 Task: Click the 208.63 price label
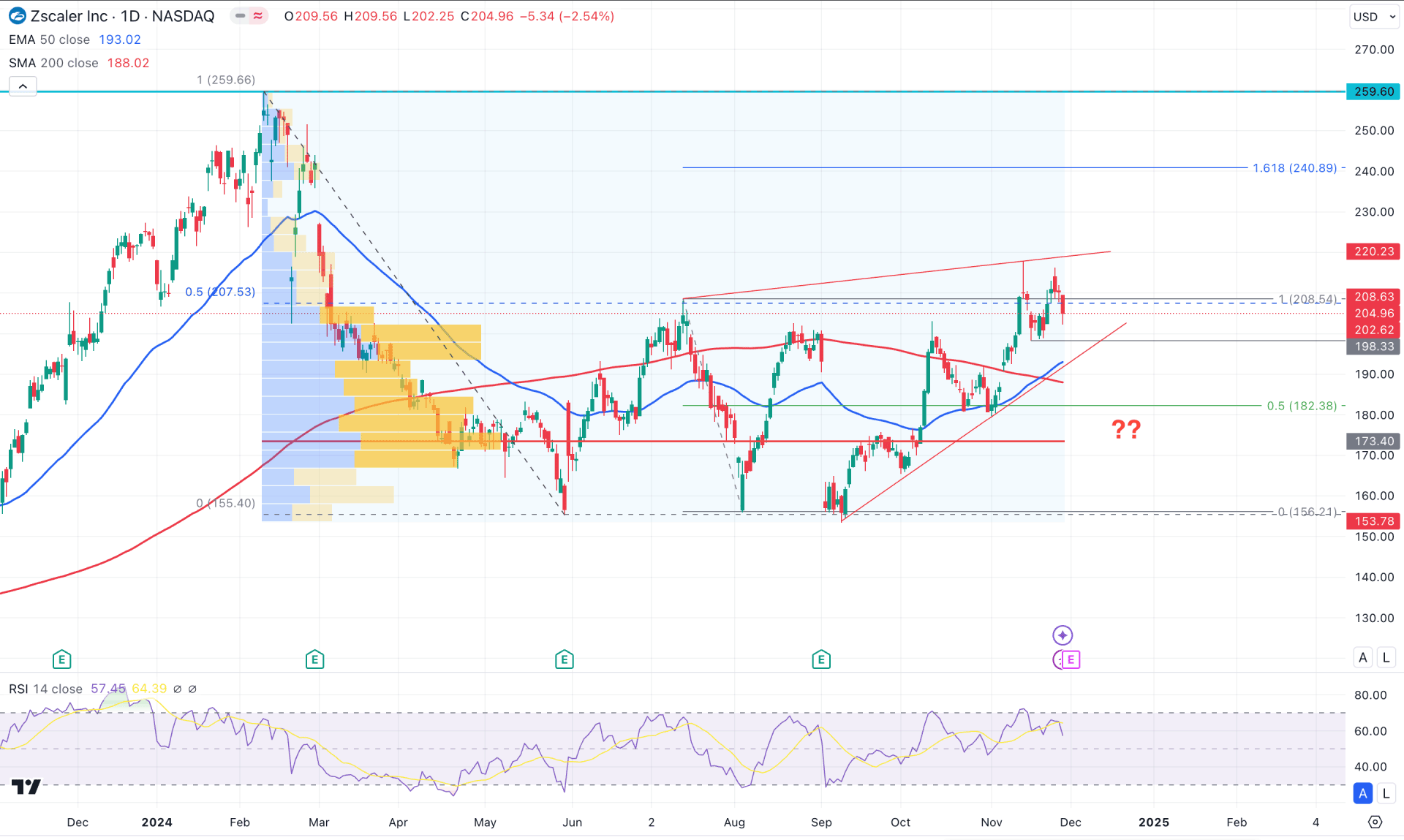tap(1373, 297)
